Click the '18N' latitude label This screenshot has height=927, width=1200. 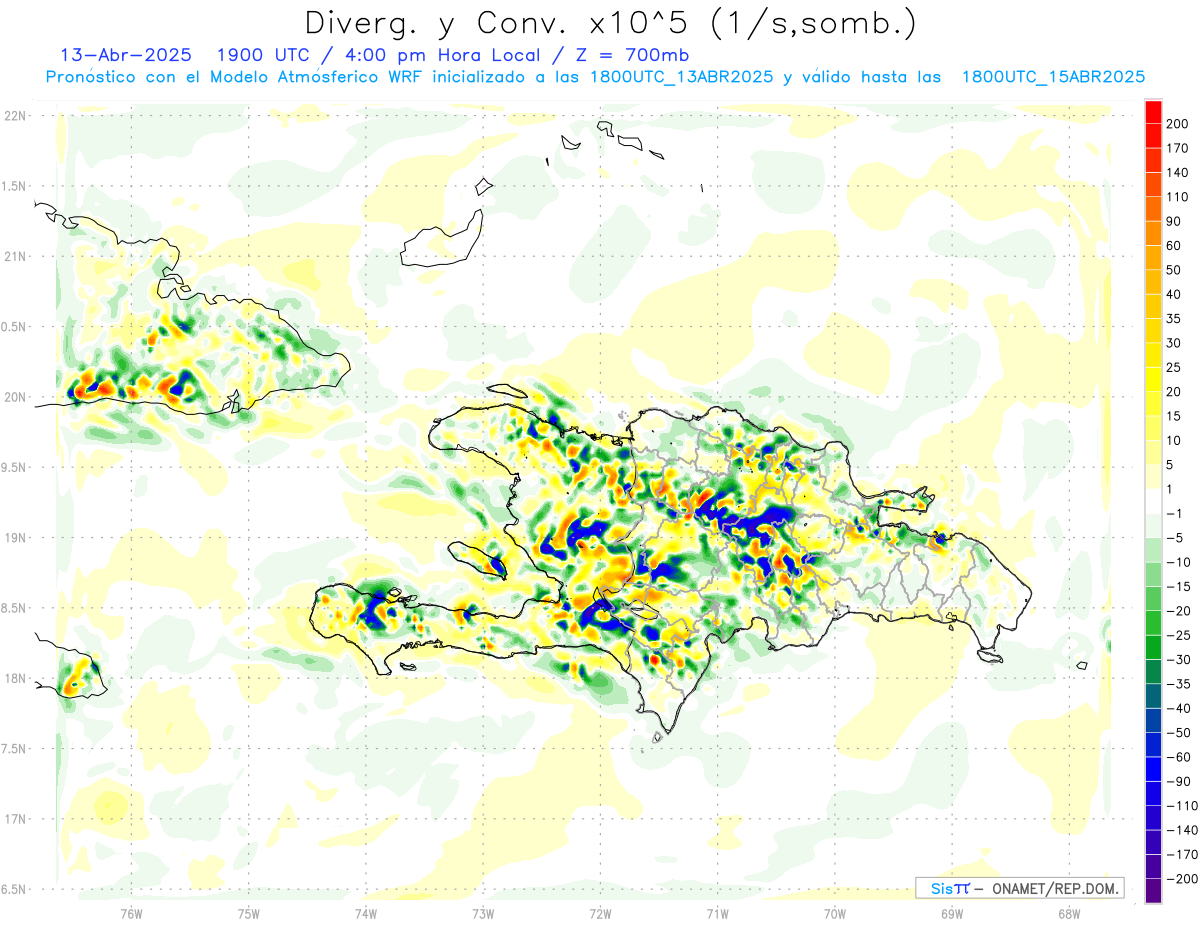[x=15, y=678]
